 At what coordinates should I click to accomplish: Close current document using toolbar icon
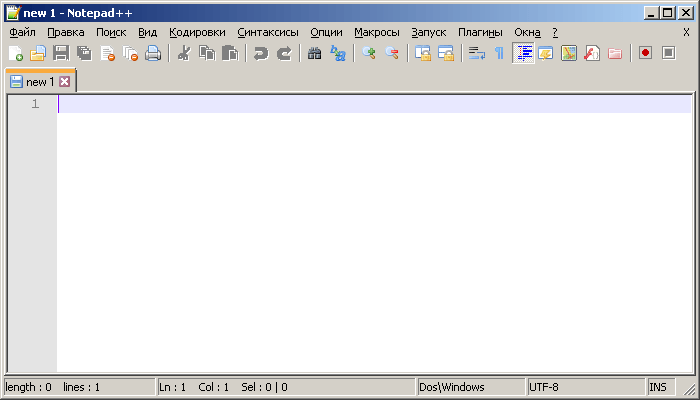point(108,53)
